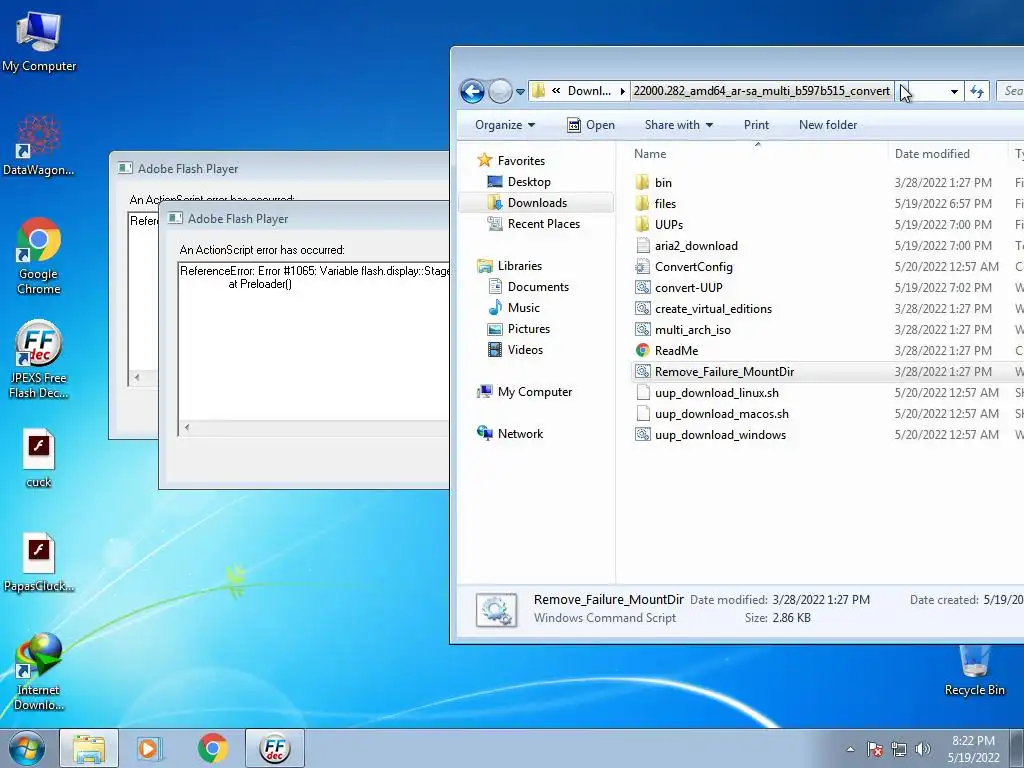Select the uup_download_windows script
Image resolution: width=1024 pixels, height=768 pixels.
[x=720, y=435]
